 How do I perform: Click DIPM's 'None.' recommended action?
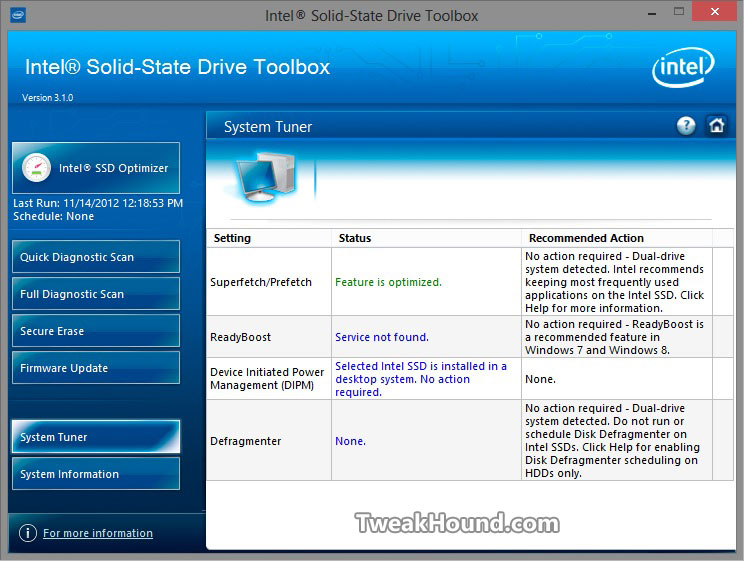(540, 379)
